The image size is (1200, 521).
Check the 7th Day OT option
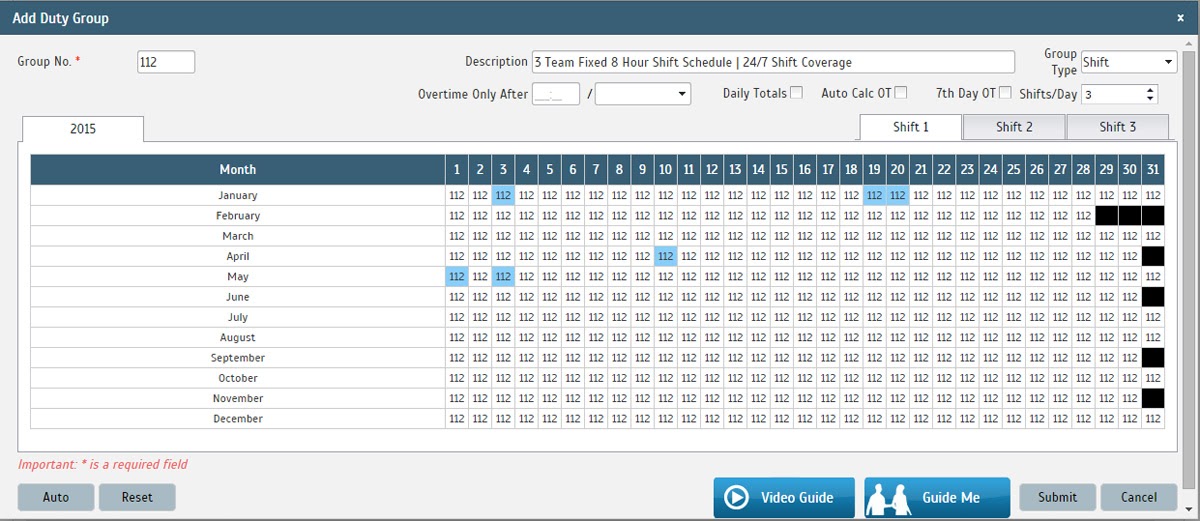tap(1006, 93)
